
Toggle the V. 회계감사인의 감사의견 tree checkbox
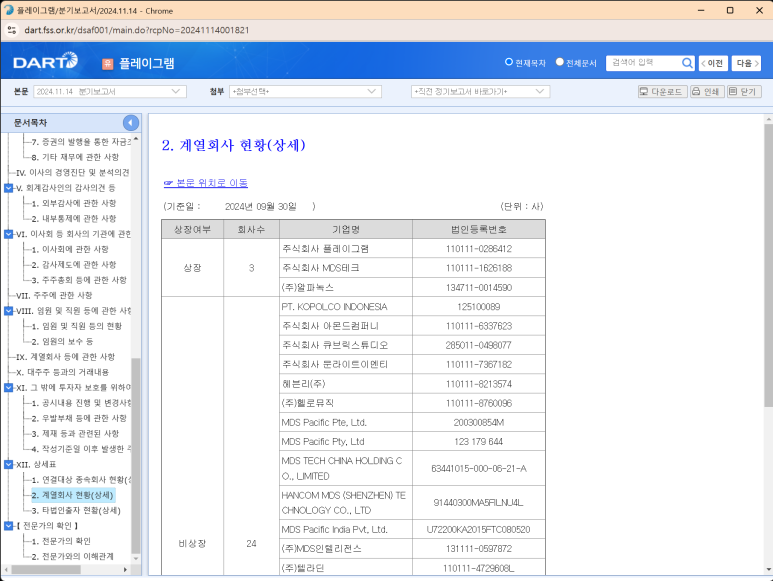[8, 188]
